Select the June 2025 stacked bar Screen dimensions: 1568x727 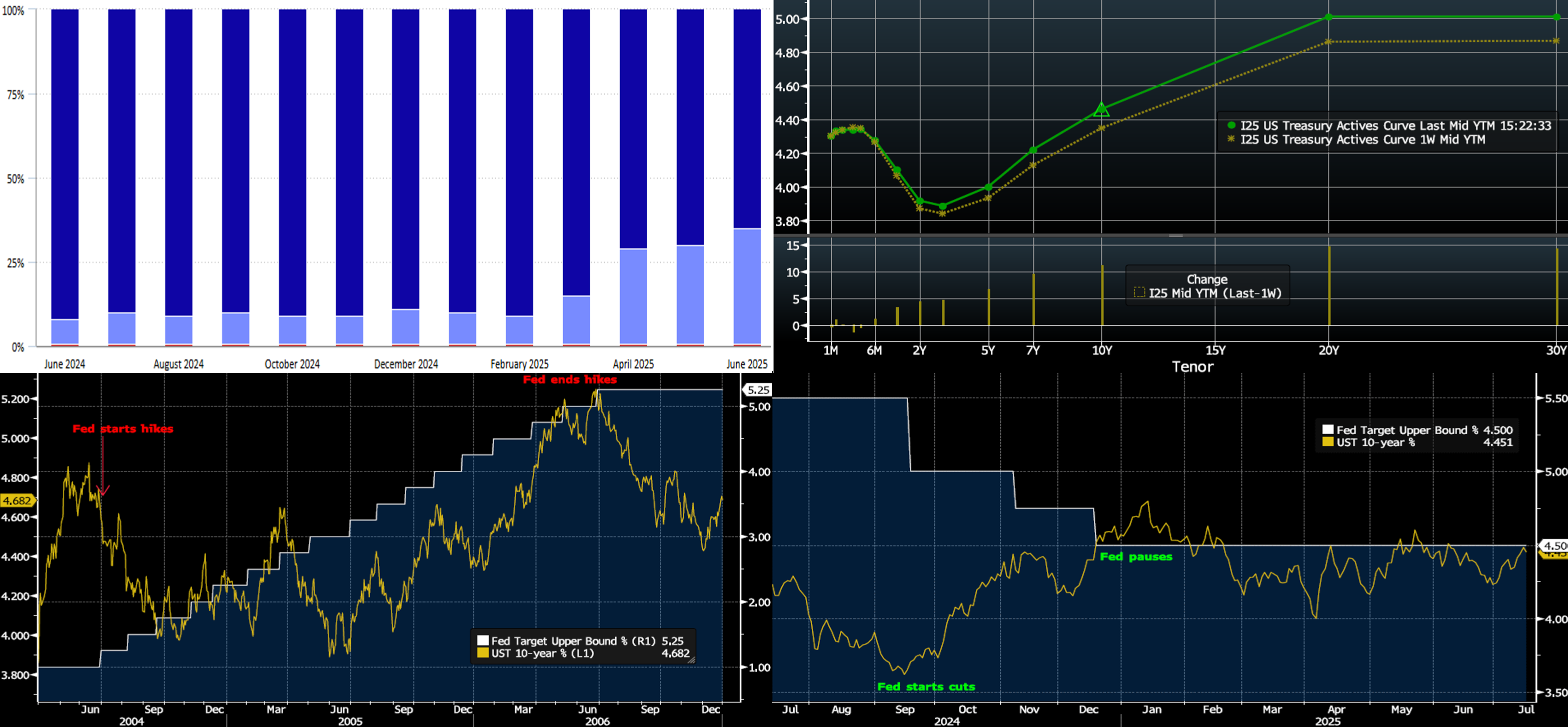tap(747, 176)
